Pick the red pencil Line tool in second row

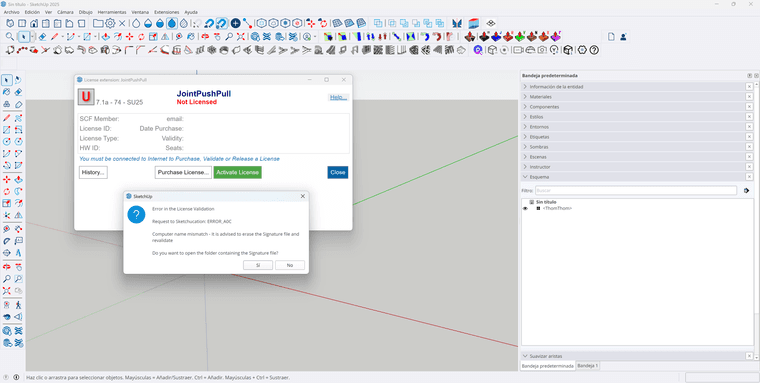click(54, 37)
